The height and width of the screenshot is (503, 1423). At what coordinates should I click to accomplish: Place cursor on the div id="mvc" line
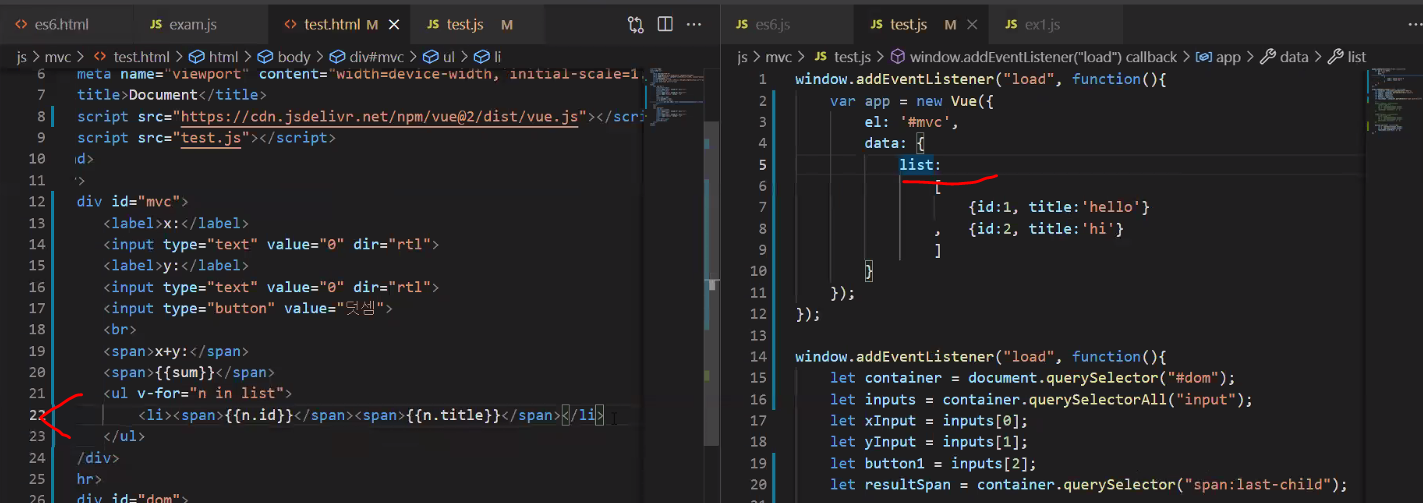tap(132, 202)
